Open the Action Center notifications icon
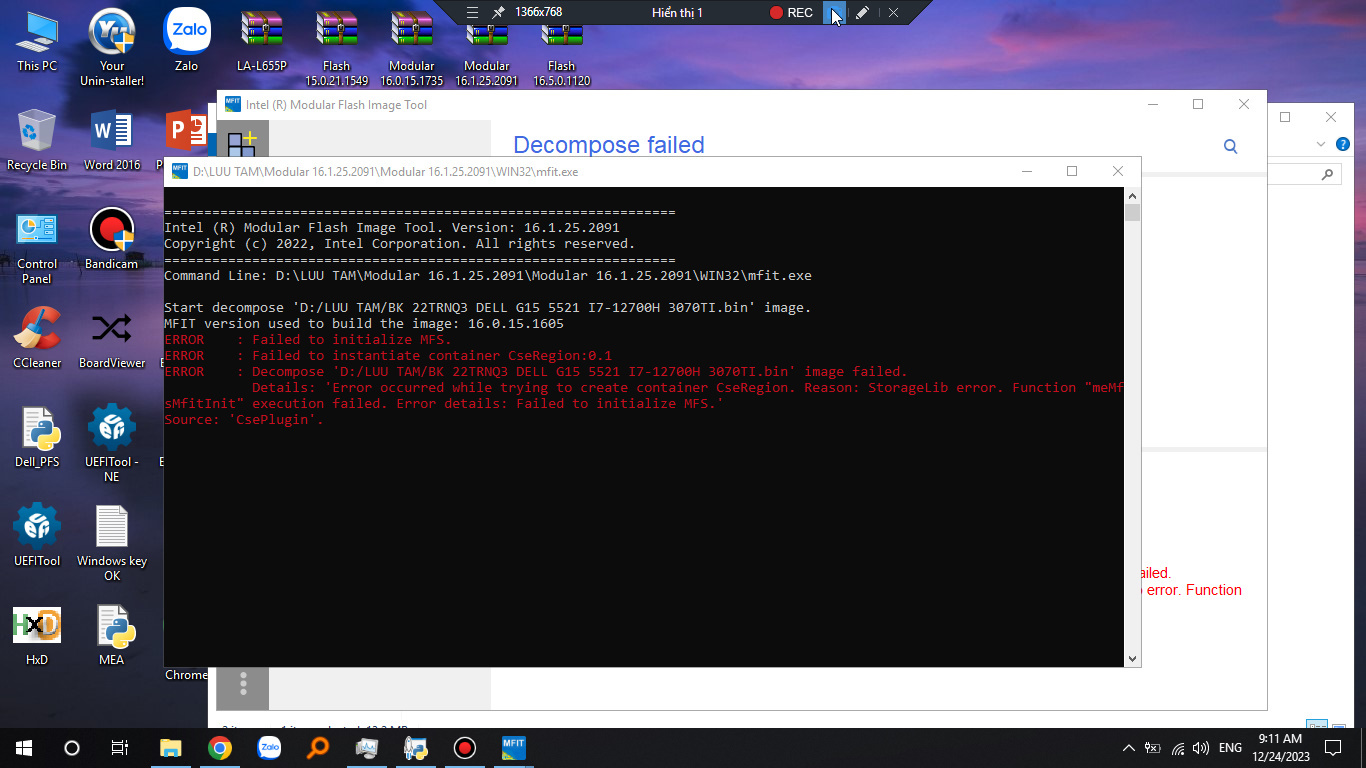This screenshot has width=1366, height=768. click(1333, 747)
